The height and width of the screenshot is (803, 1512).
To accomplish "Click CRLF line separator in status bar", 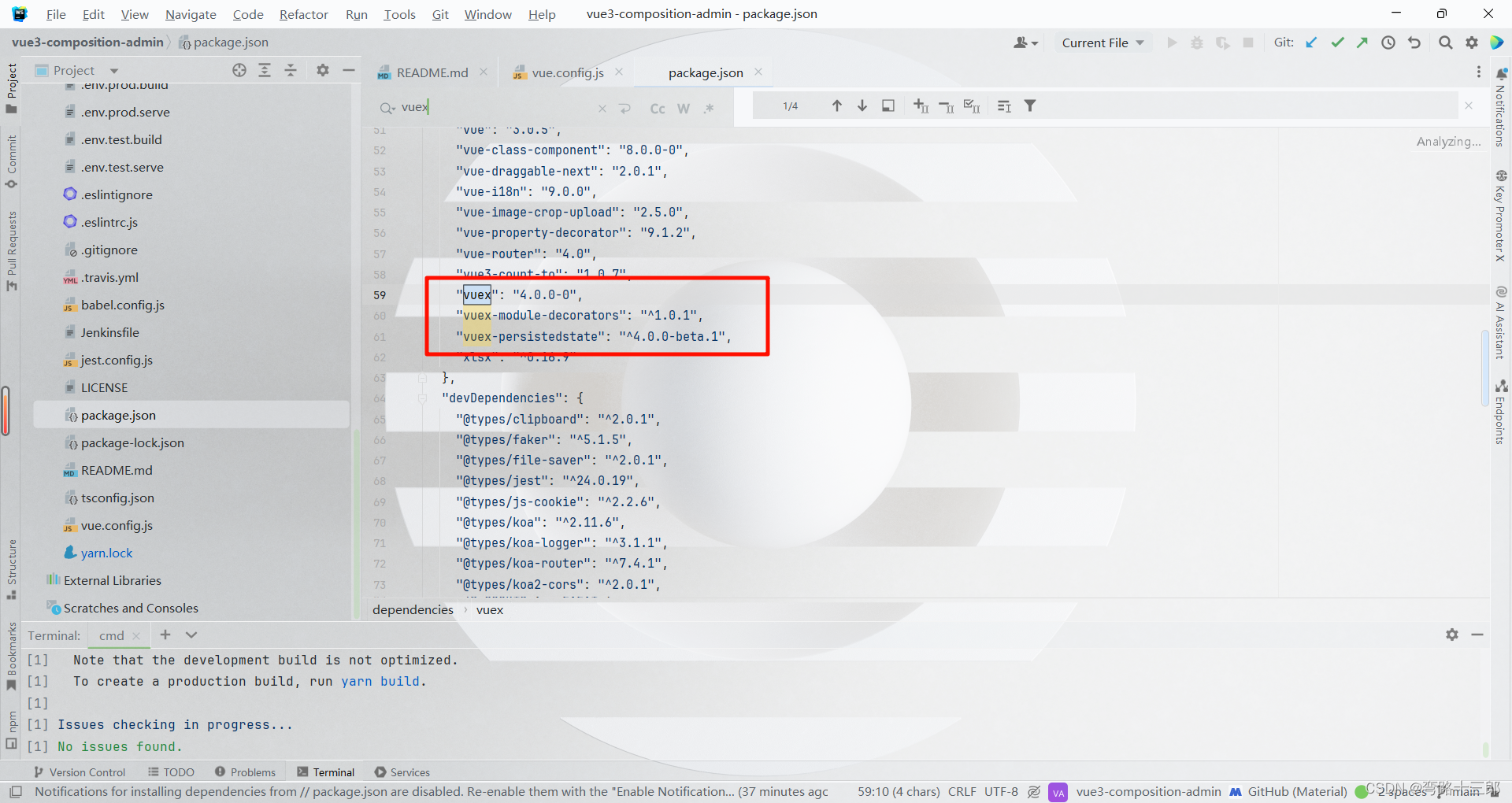I will [962, 791].
